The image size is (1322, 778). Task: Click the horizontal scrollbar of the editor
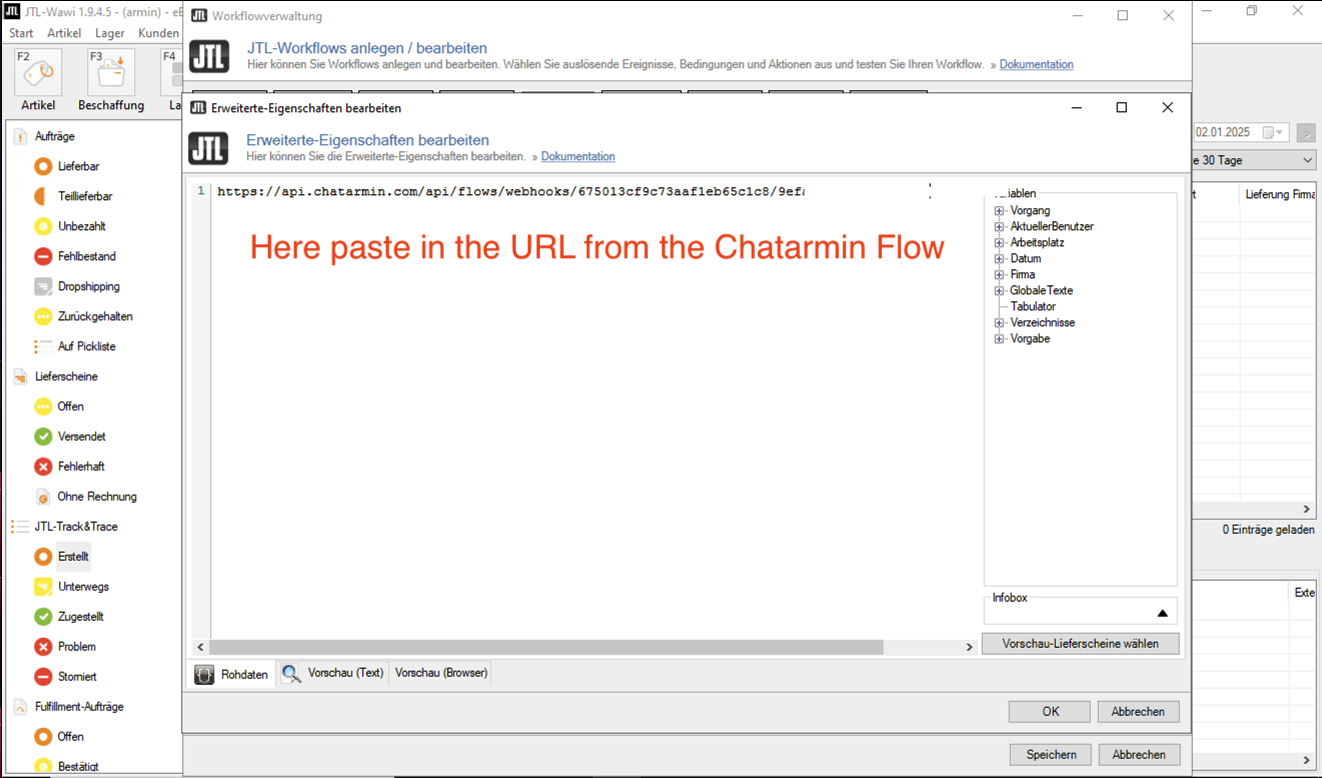point(546,647)
